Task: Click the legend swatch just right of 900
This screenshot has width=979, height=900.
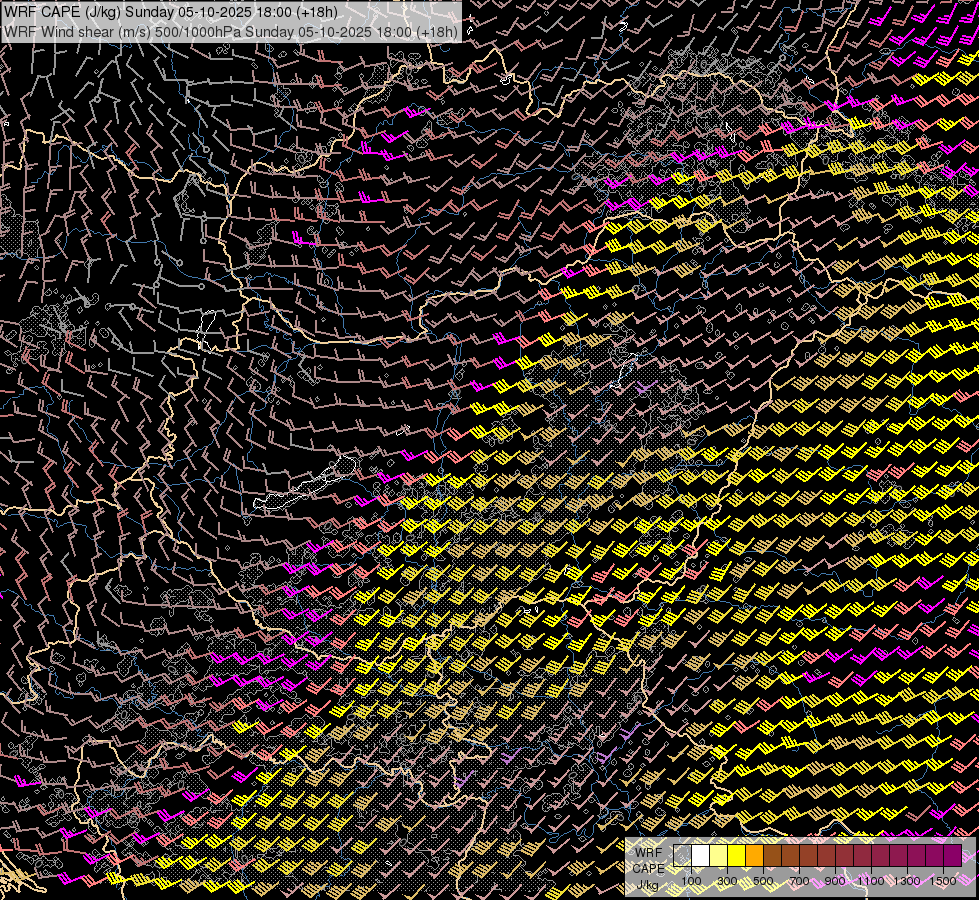Action: (844, 856)
